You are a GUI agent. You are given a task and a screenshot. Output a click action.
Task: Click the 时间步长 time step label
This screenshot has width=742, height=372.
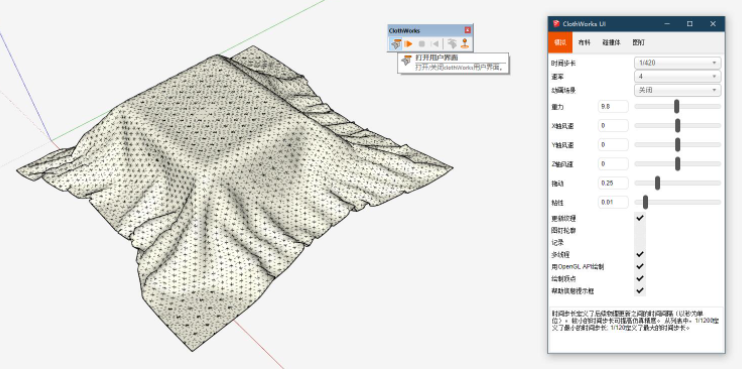point(564,63)
